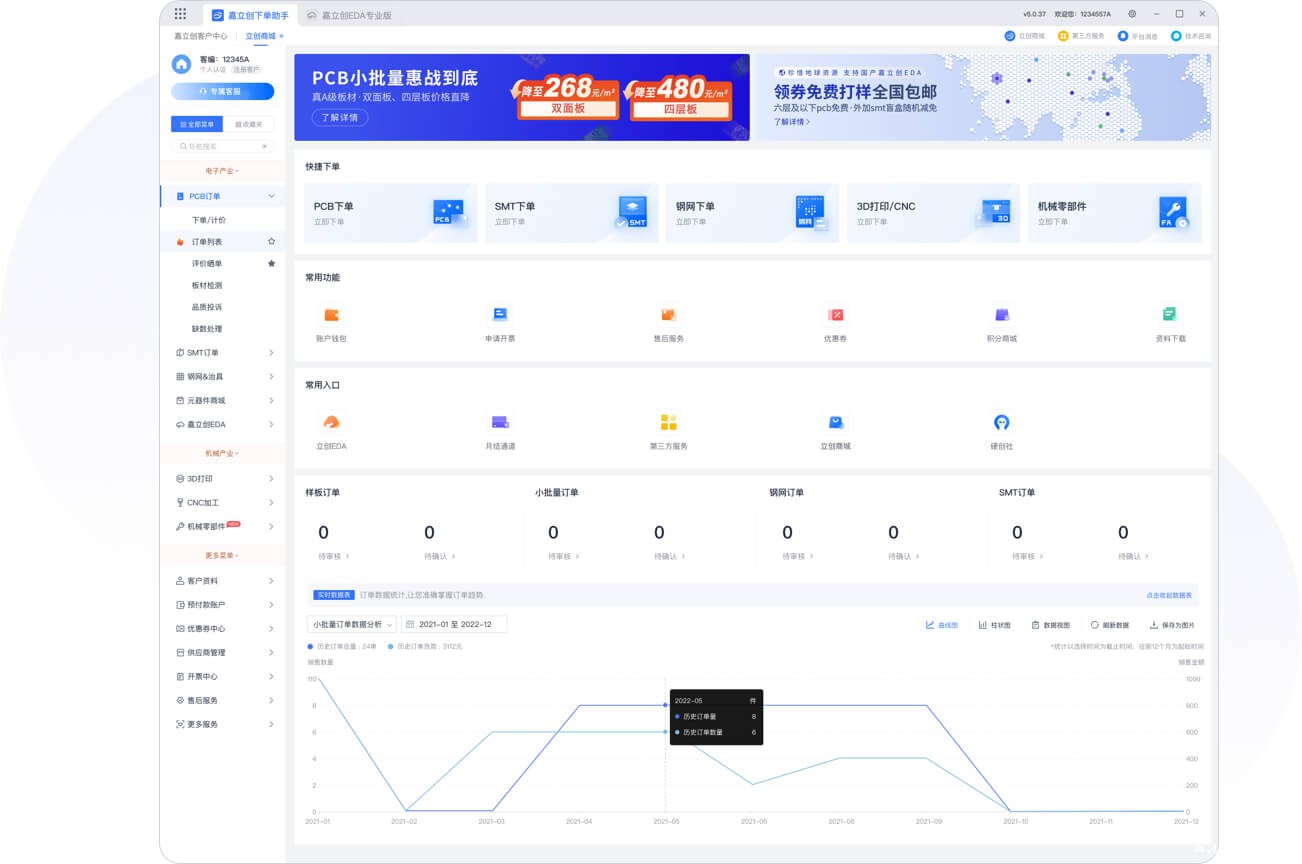This screenshot has width=1302, height=864.
Task: Click 了解详情 on PCB promo banner
Action: 340,118
